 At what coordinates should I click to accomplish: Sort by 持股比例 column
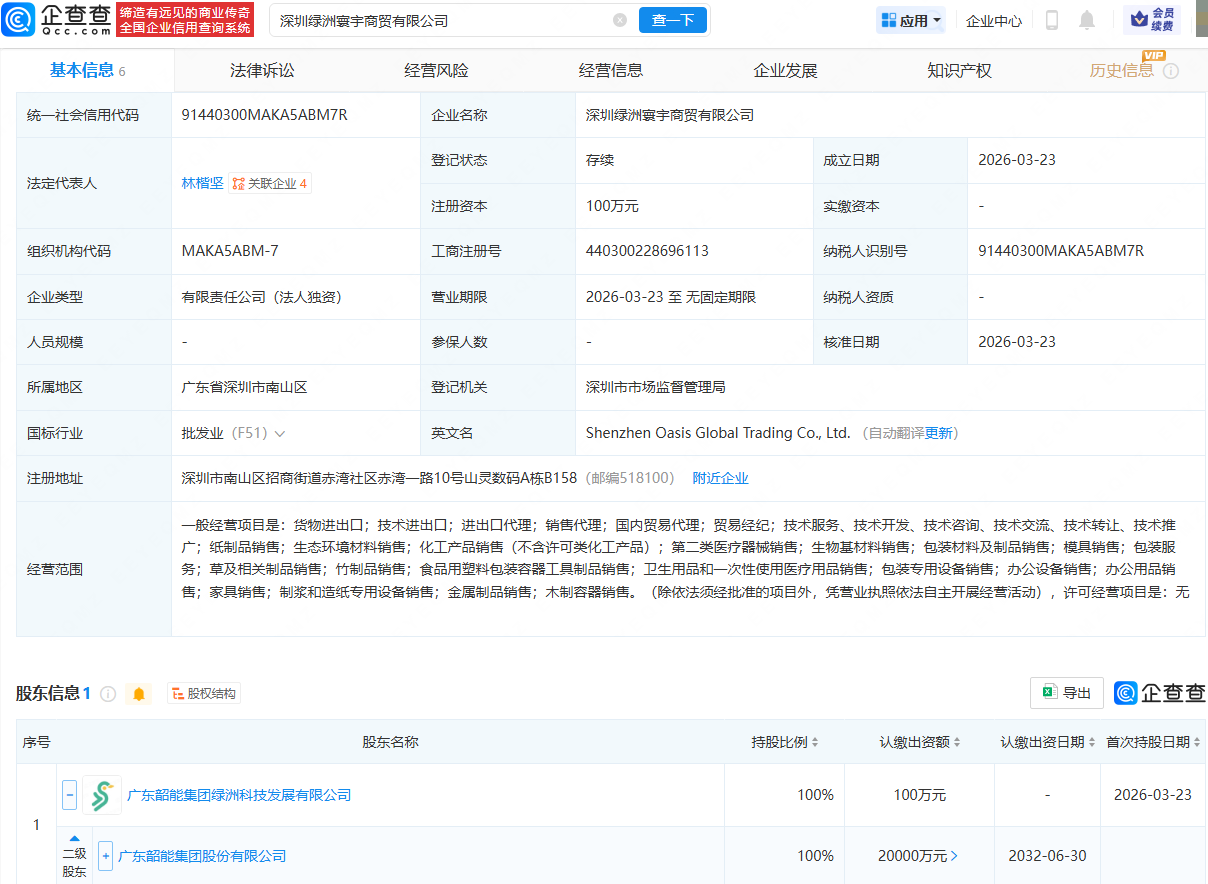tap(785, 742)
